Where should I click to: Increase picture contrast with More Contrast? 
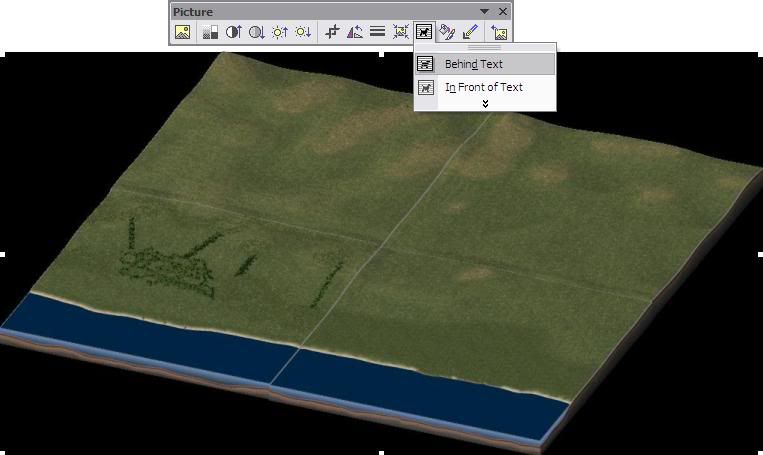click(x=234, y=32)
